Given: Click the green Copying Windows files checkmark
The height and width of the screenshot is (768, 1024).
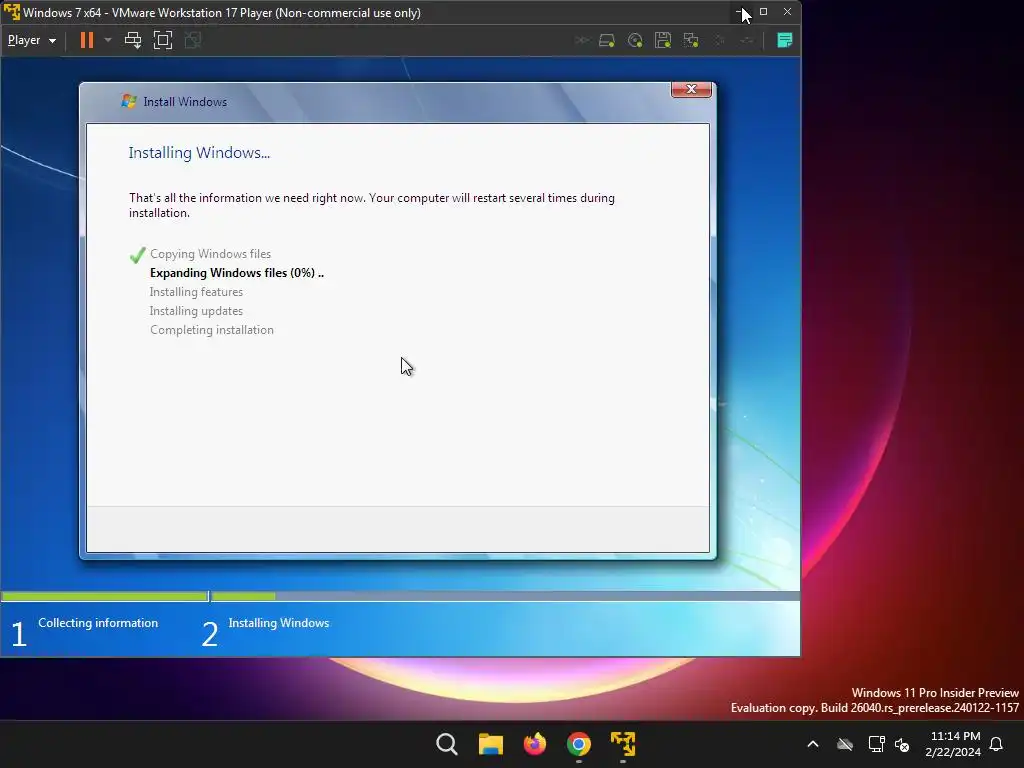Looking at the screenshot, I should pos(137,255).
